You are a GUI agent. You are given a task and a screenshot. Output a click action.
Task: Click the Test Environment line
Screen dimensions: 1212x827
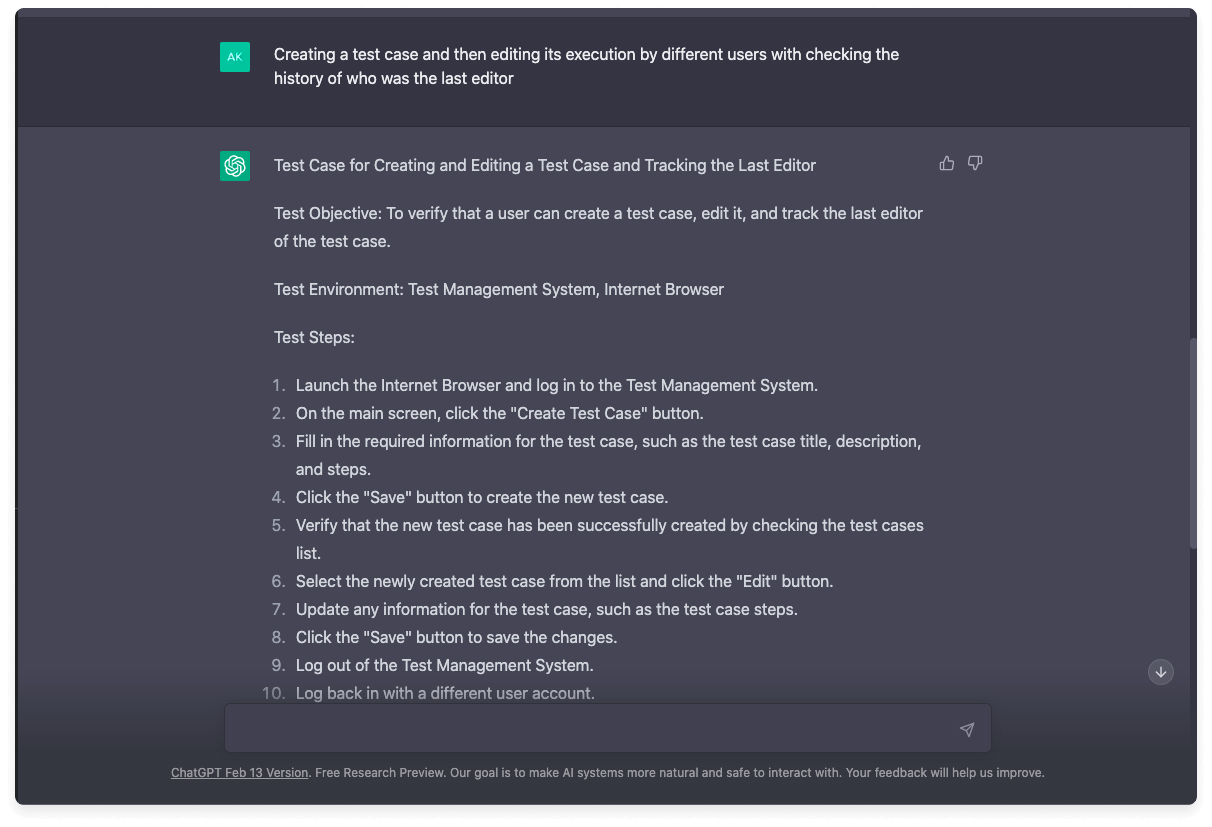pyautogui.click(x=499, y=290)
